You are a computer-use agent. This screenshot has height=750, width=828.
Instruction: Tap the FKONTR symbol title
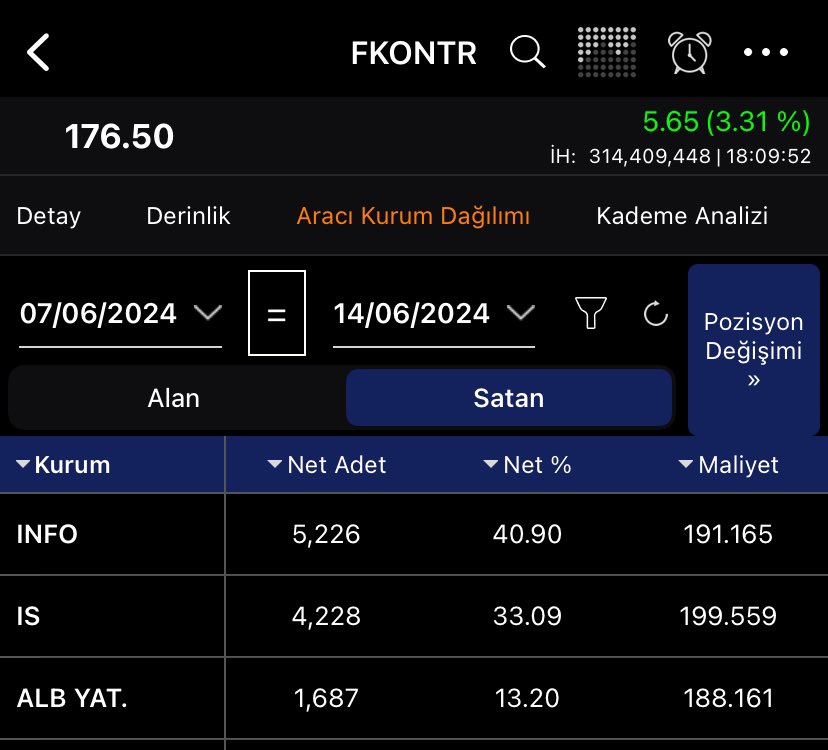(x=413, y=52)
